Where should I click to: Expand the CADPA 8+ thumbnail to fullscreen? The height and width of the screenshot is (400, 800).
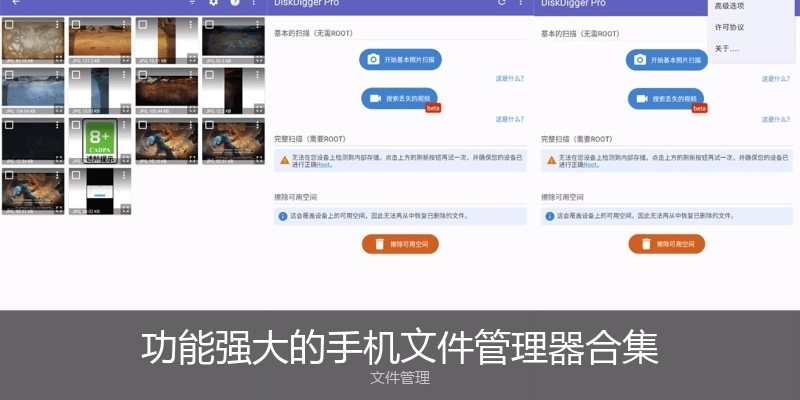[x=126, y=159]
